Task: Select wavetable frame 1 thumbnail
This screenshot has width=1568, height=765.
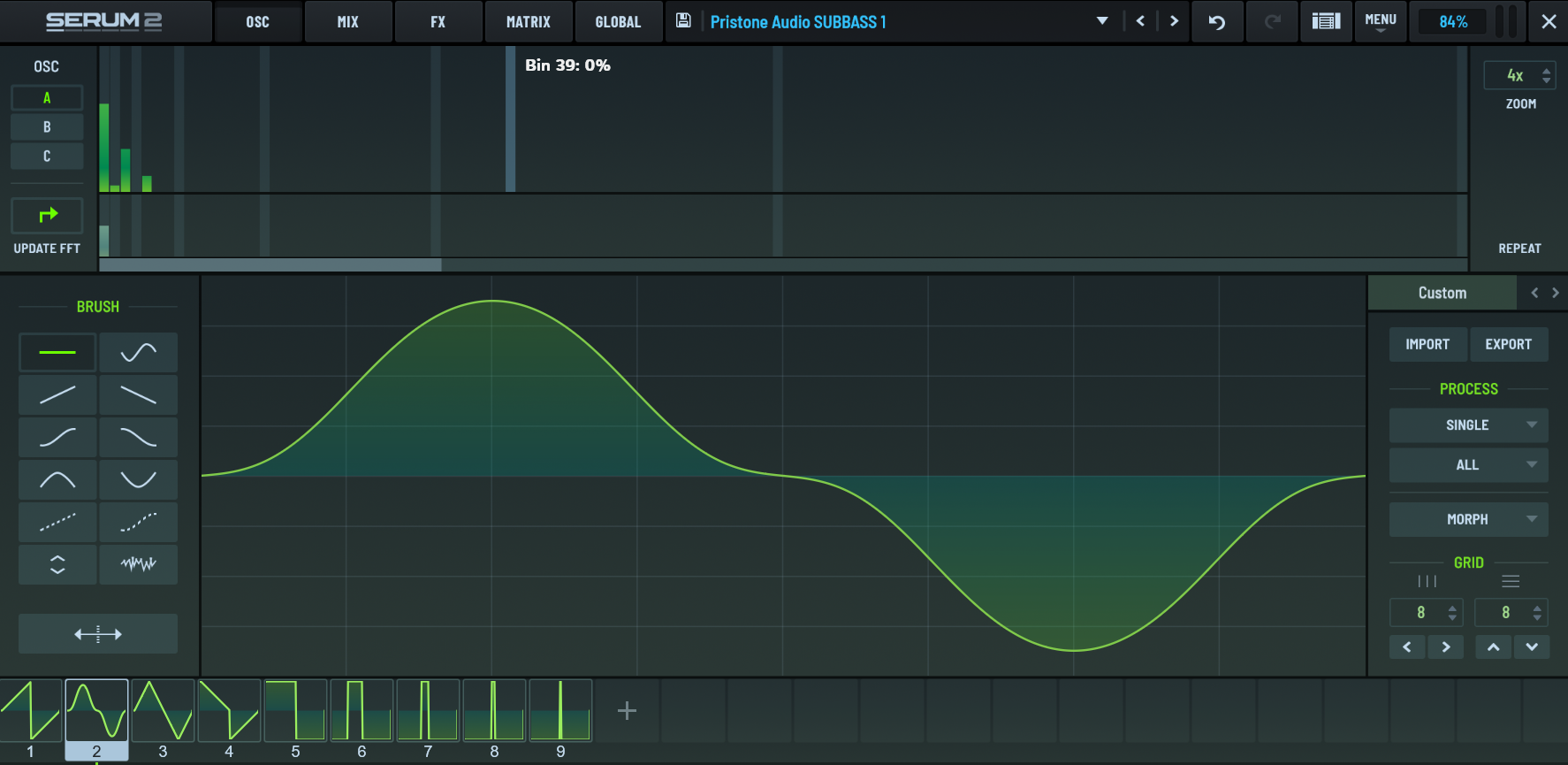Action: [30, 710]
